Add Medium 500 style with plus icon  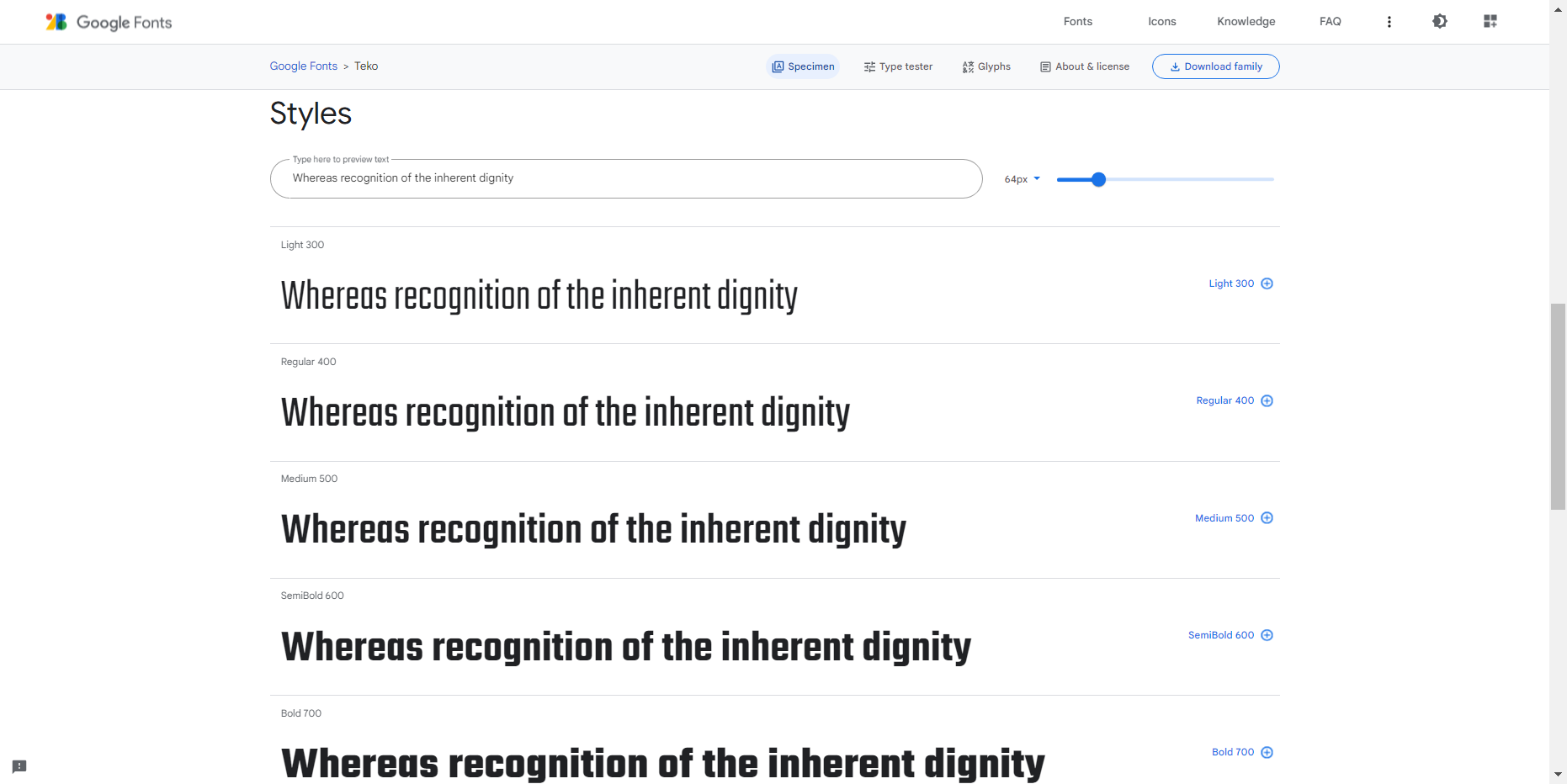coord(1267,518)
